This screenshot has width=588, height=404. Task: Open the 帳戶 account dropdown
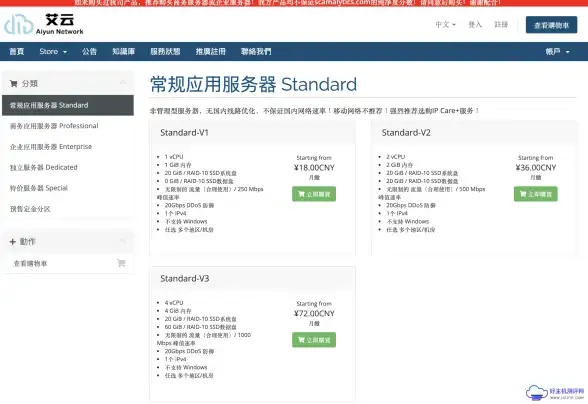coord(558,51)
